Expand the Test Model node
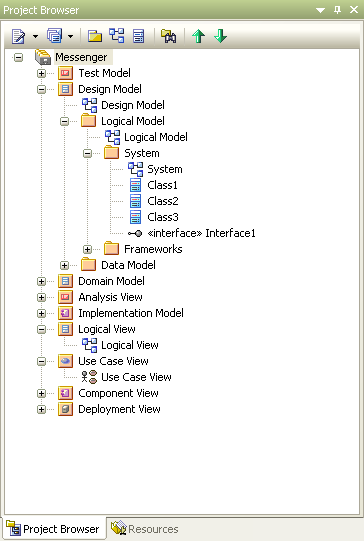This screenshot has height=541, width=364. 41,73
